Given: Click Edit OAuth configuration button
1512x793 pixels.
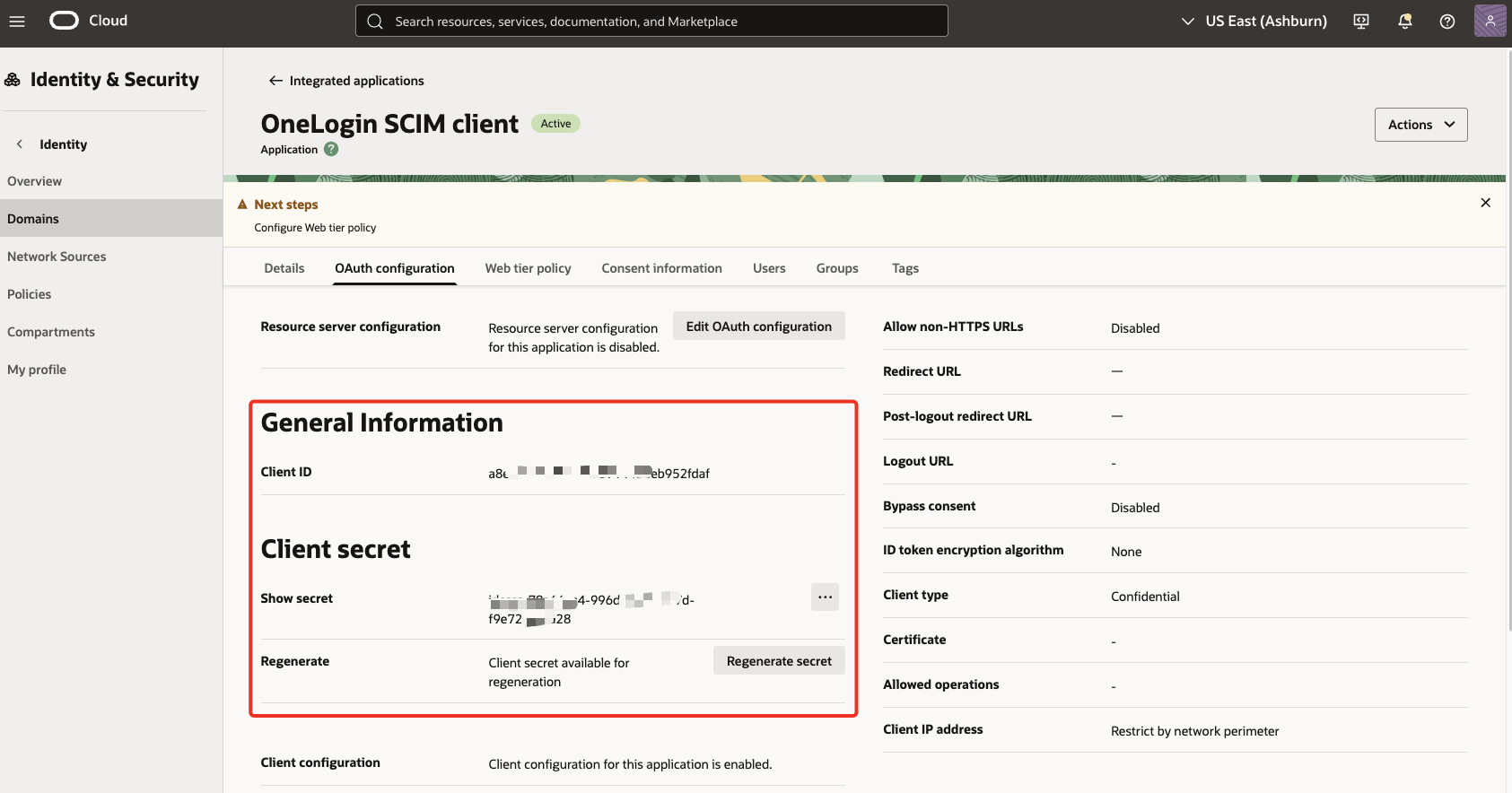Looking at the screenshot, I should coord(759,327).
